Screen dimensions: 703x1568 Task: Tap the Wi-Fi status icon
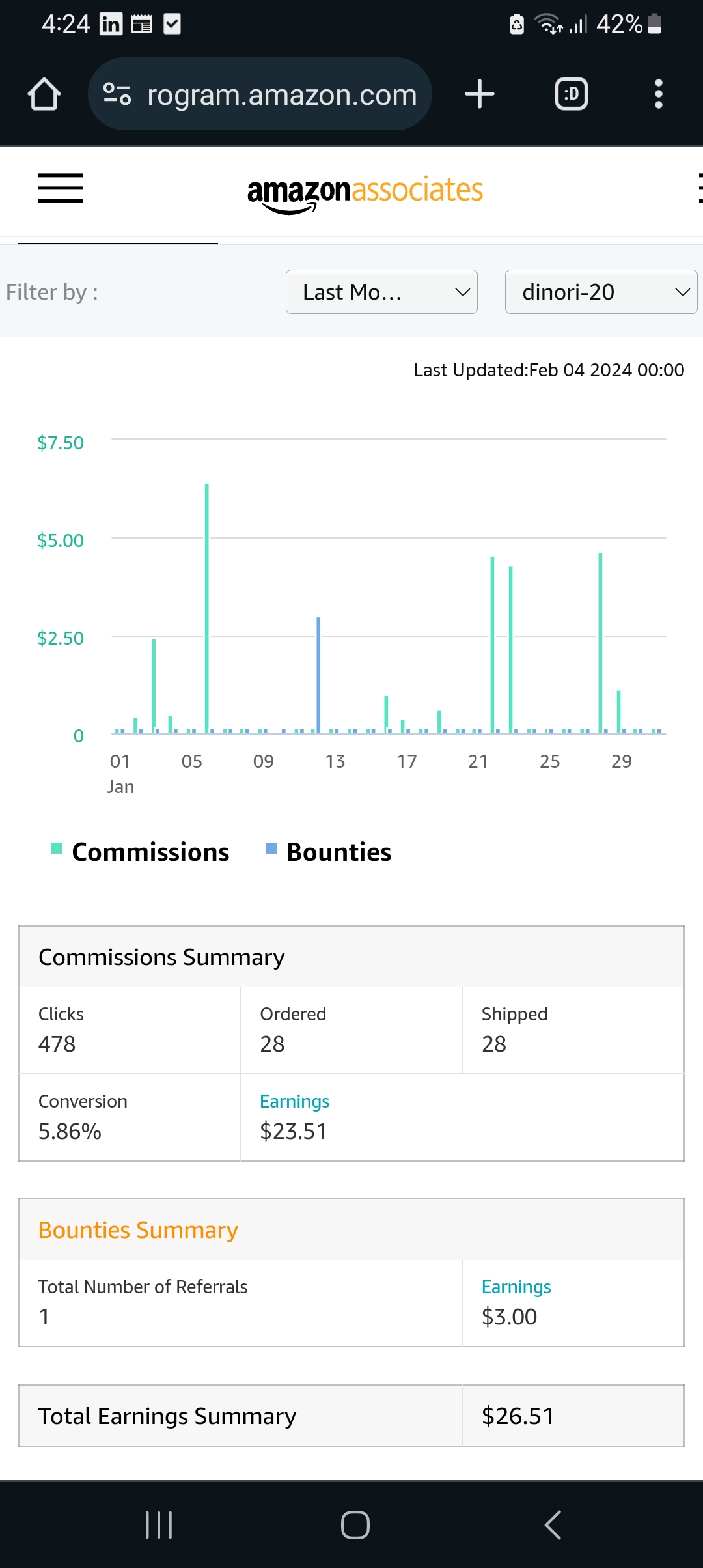(x=549, y=24)
